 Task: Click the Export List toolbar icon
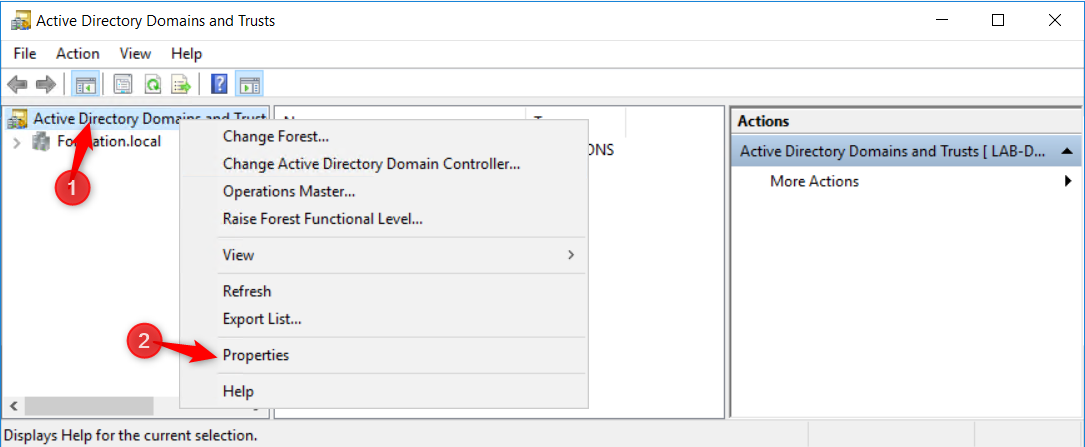click(x=181, y=84)
